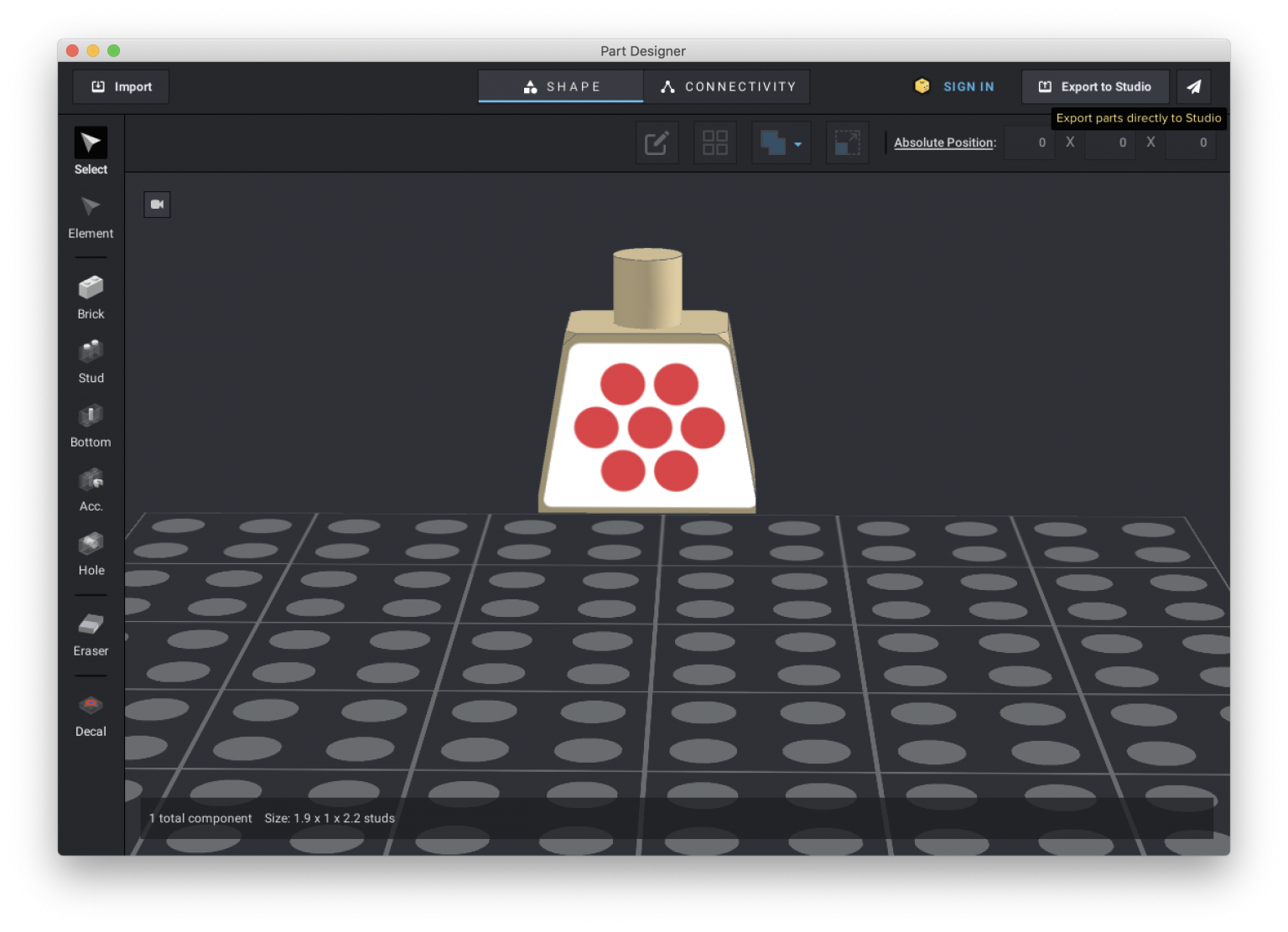Choose the Bottom tool

coord(91,427)
